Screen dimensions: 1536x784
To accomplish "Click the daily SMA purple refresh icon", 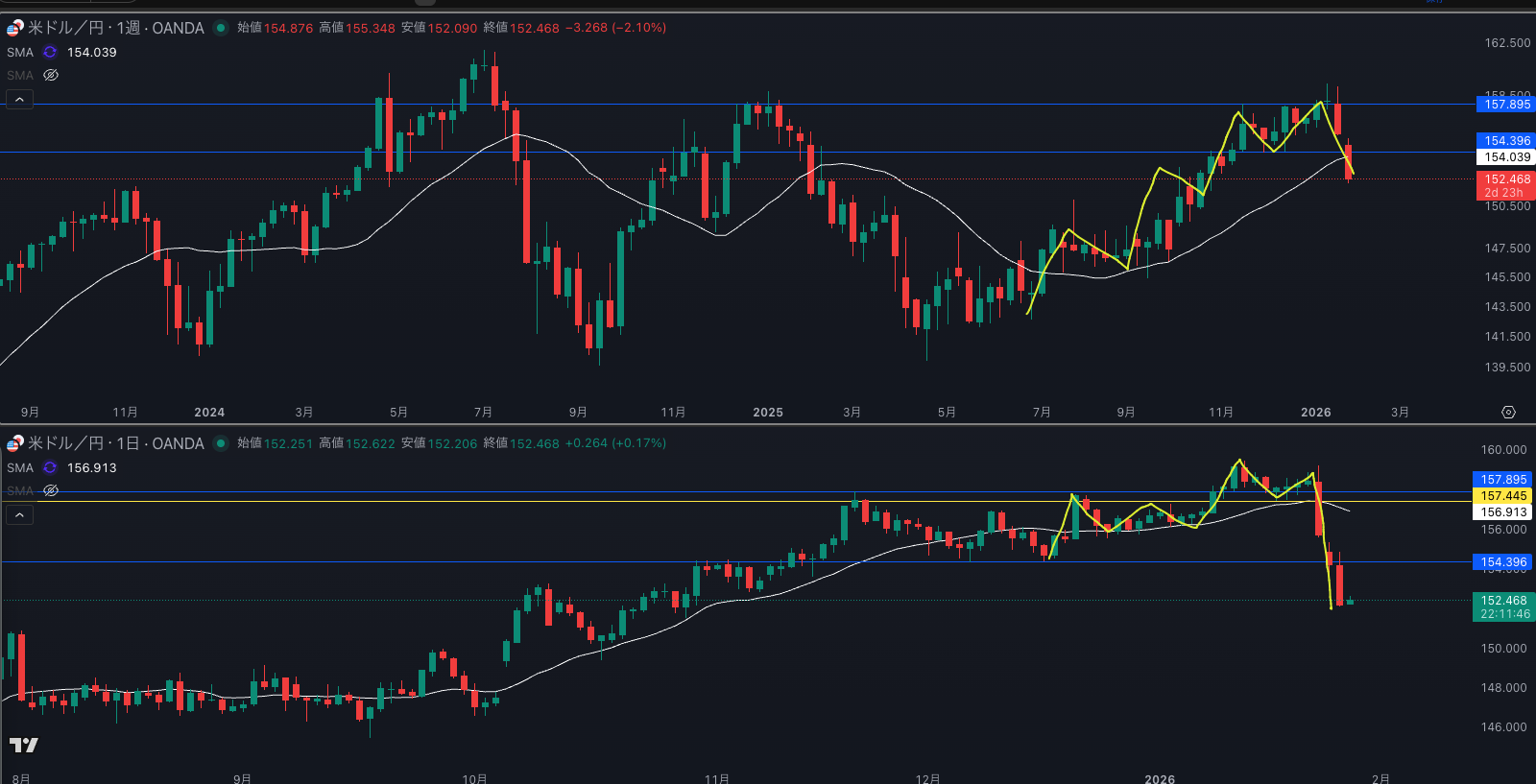I will pyautogui.click(x=50, y=468).
